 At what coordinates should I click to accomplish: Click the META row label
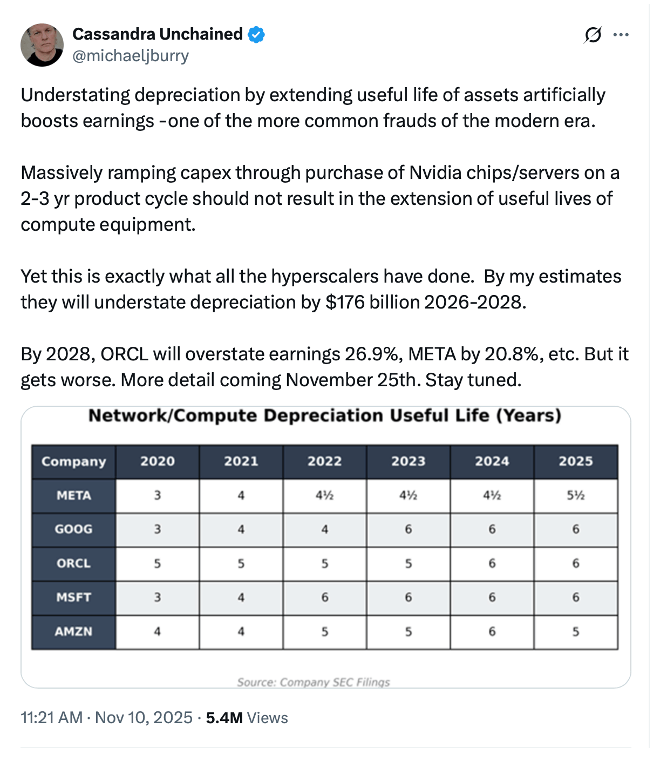point(74,495)
